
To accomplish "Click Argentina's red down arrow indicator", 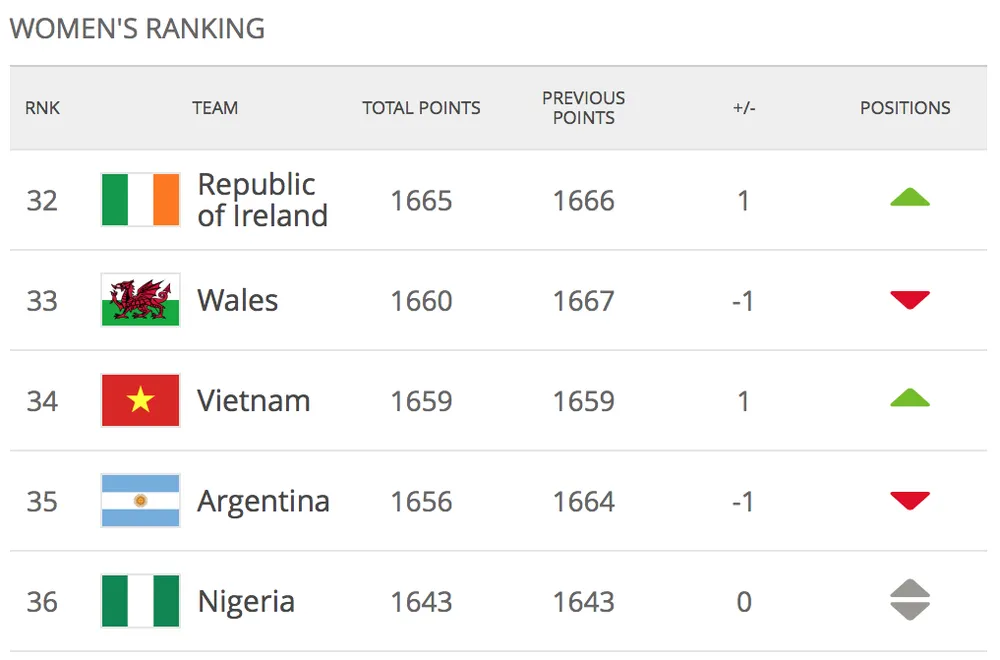I will [x=909, y=500].
